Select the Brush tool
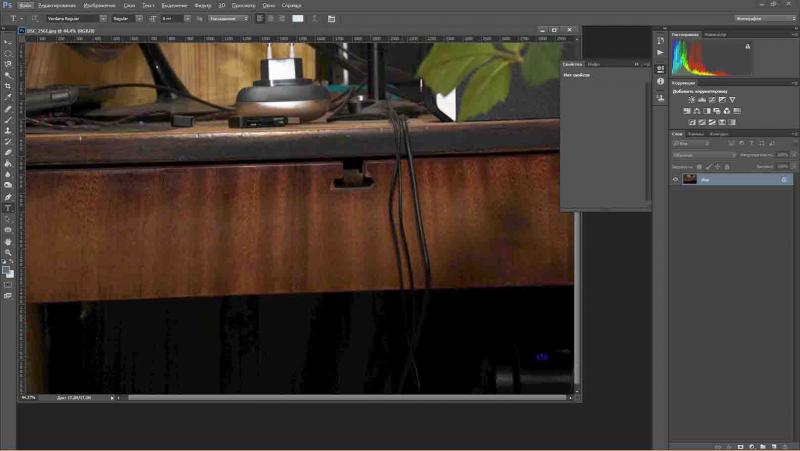800x451 pixels. (x=8, y=119)
